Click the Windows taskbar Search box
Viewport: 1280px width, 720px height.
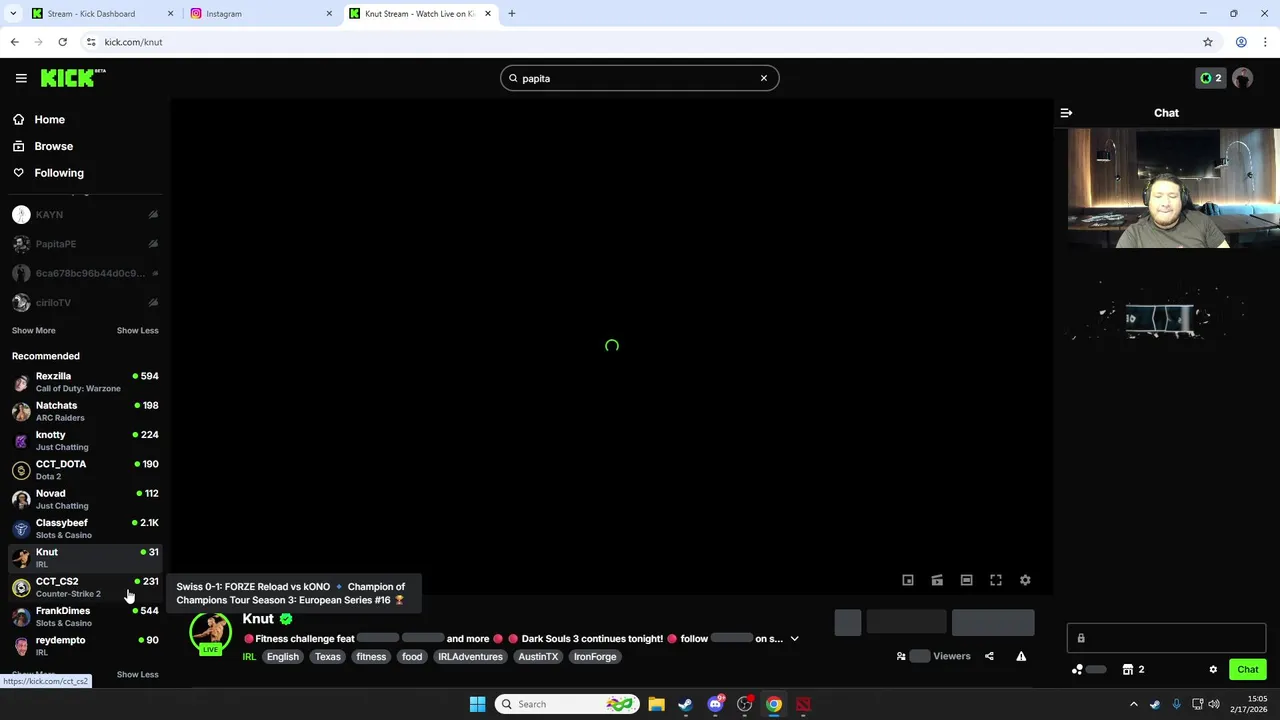[x=567, y=704]
